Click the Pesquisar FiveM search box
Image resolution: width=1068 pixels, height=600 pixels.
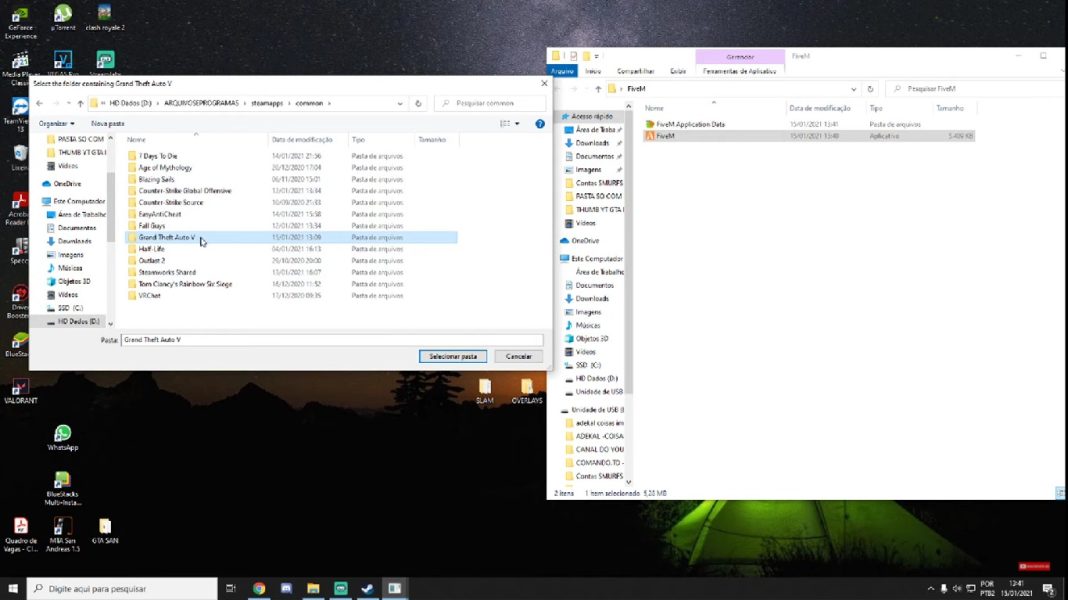click(974, 89)
